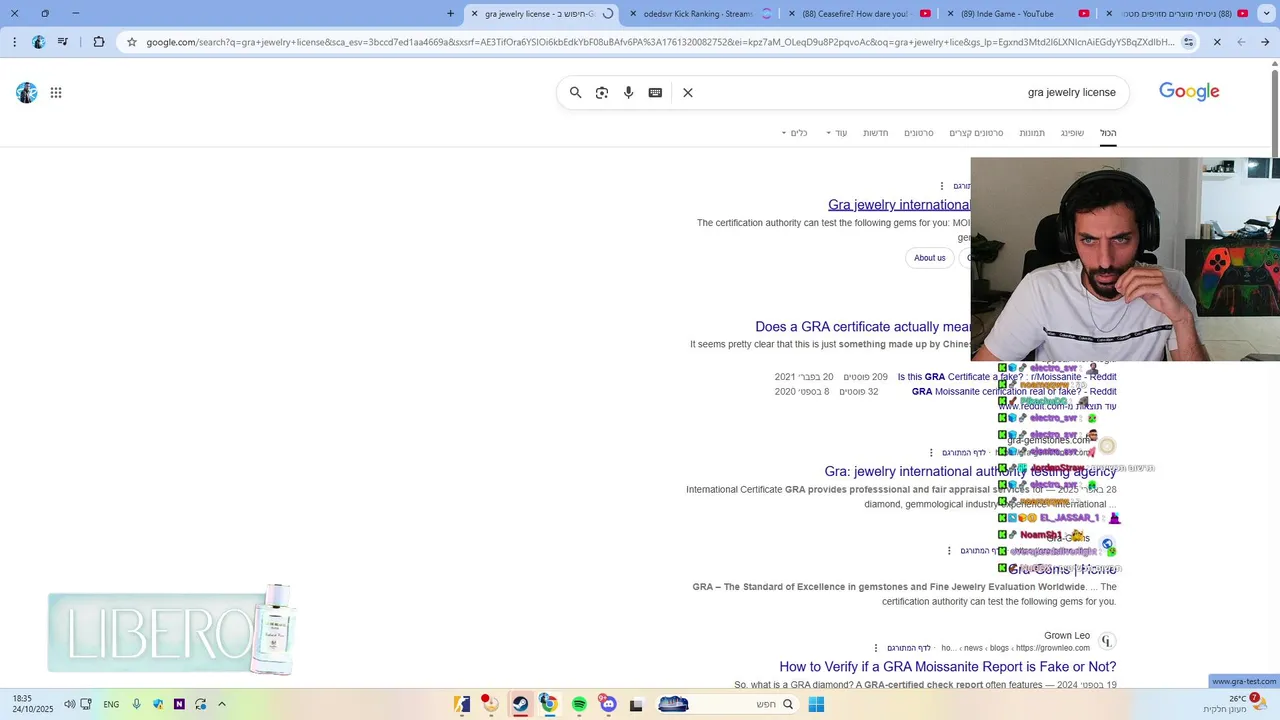Switch ENG input language indicator

click(x=111, y=704)
